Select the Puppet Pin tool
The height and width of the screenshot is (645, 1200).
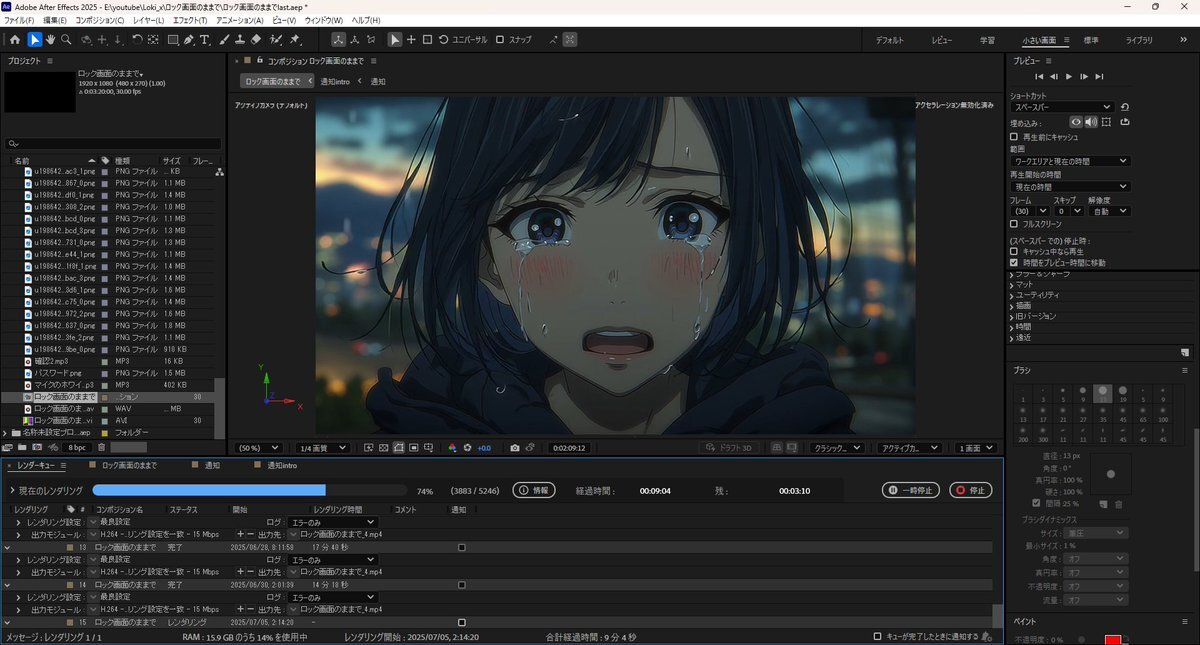click(x=295, y=40)
